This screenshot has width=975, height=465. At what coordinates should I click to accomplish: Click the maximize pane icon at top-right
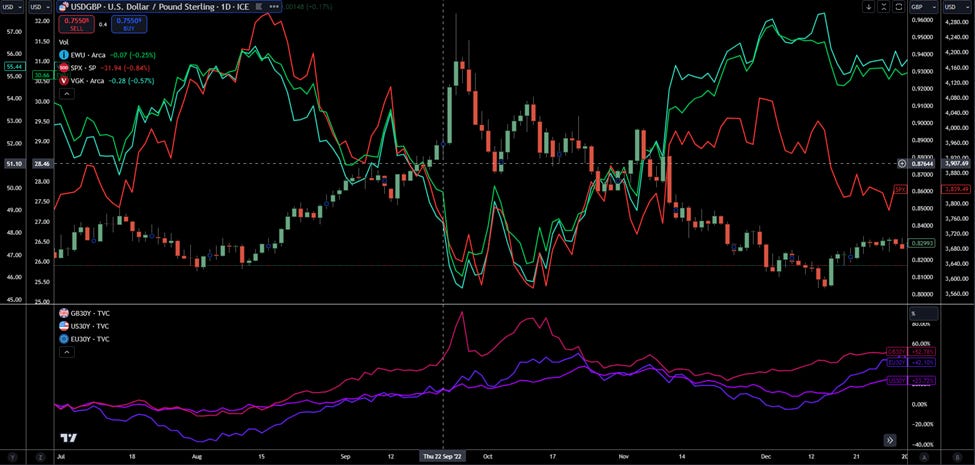[898, 7]
